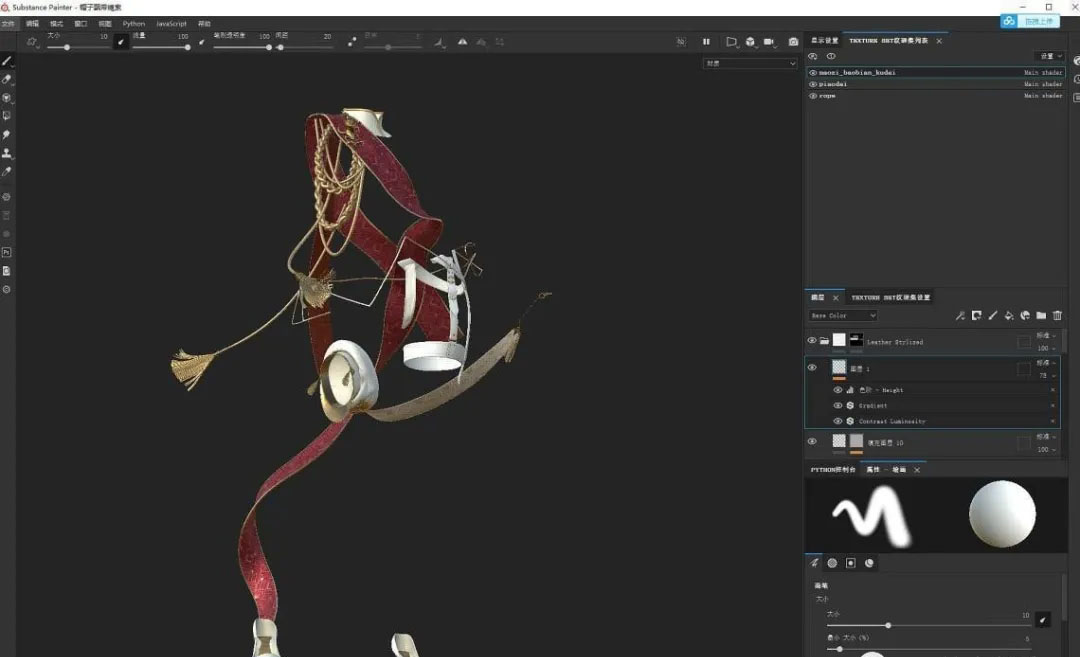
Task: Open the viewport material mode dropdown
Action: tap(750, 63)
